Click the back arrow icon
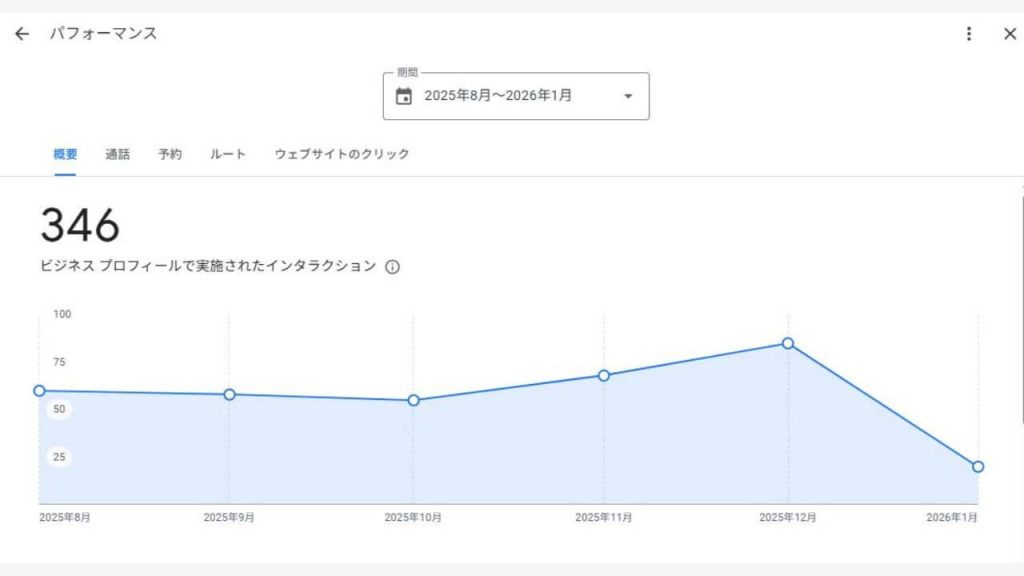 tap(21, 33)
